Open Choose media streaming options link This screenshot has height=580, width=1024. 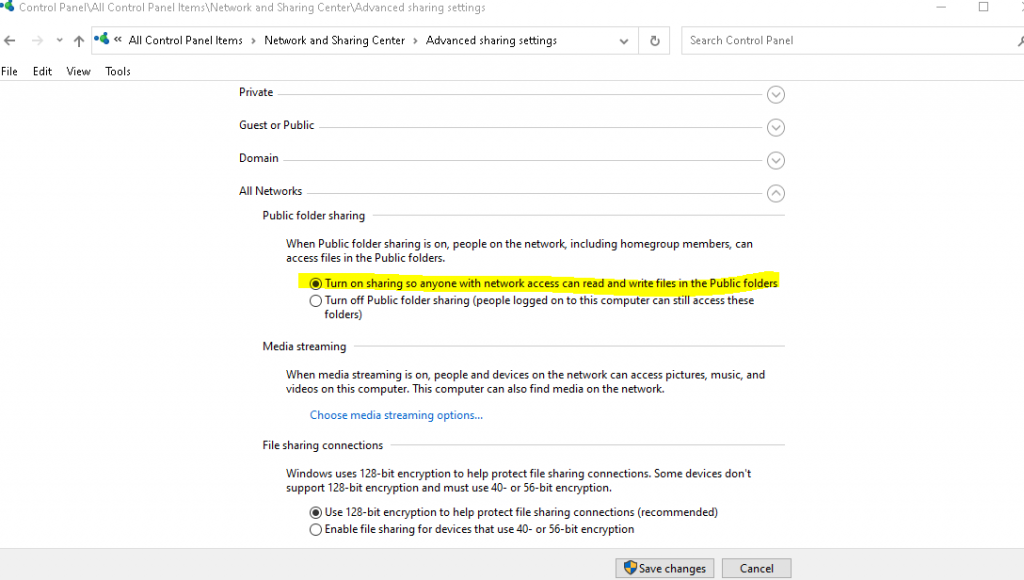(394, 414)
